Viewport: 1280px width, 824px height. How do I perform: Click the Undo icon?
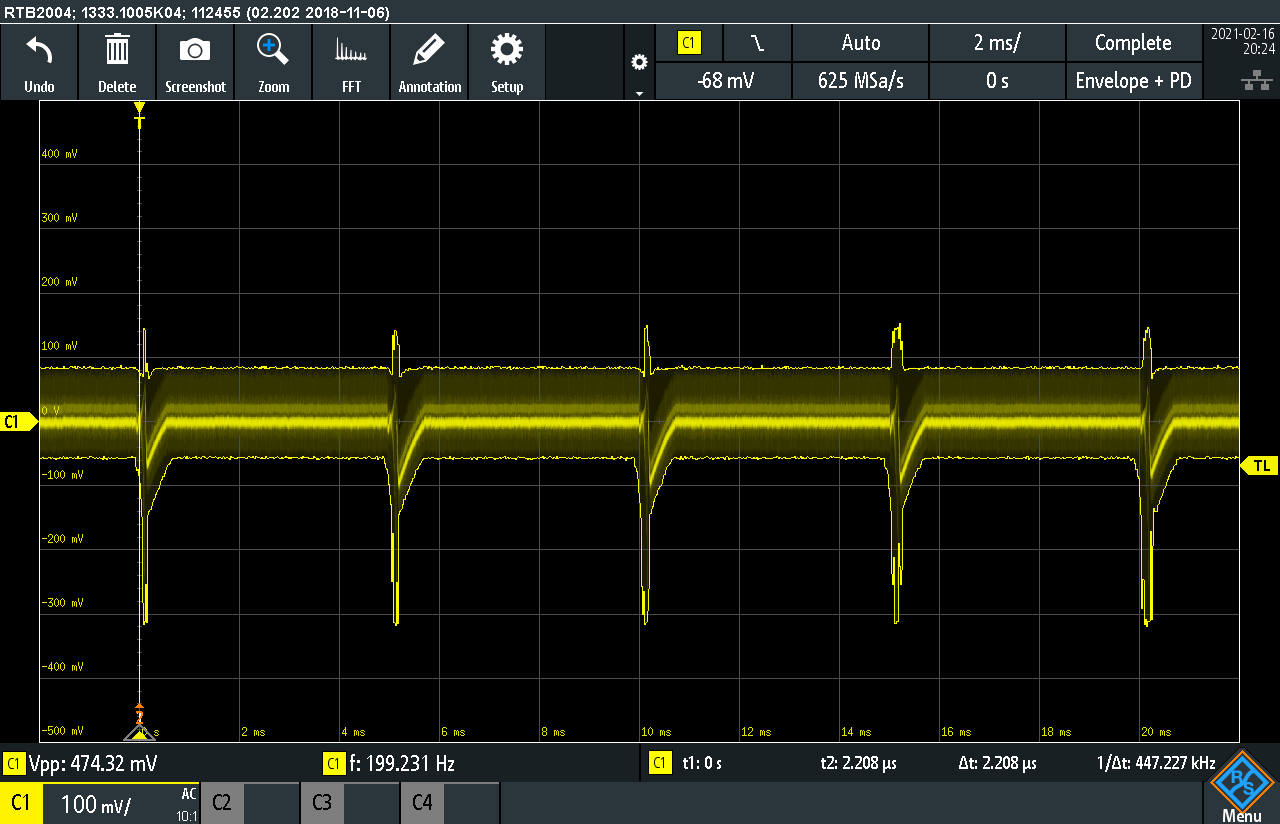pyautogui.click(x=39, y=60)
